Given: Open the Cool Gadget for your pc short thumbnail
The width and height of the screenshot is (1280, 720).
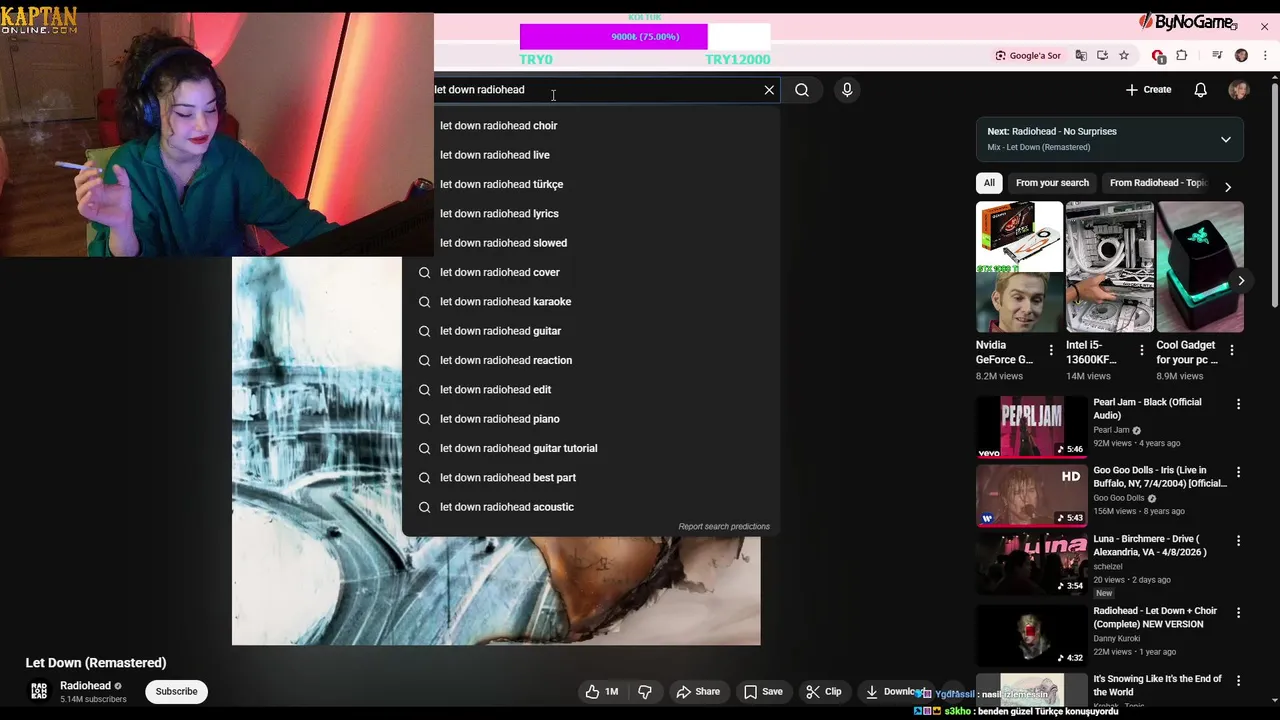Looking at the screenshot, I should (x=1200, y=267).
